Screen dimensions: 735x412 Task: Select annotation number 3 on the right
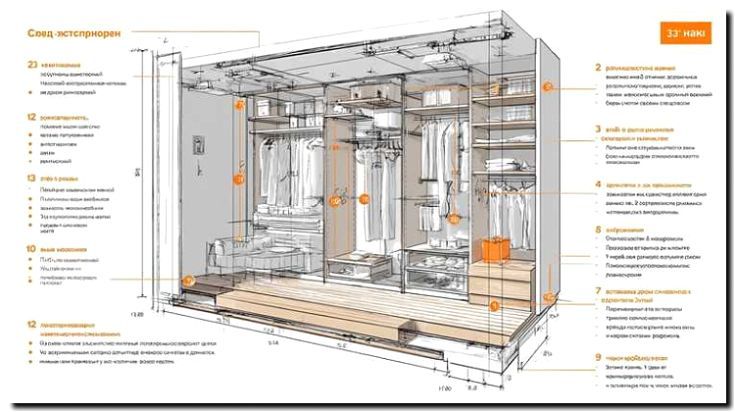tap(598, 130)
